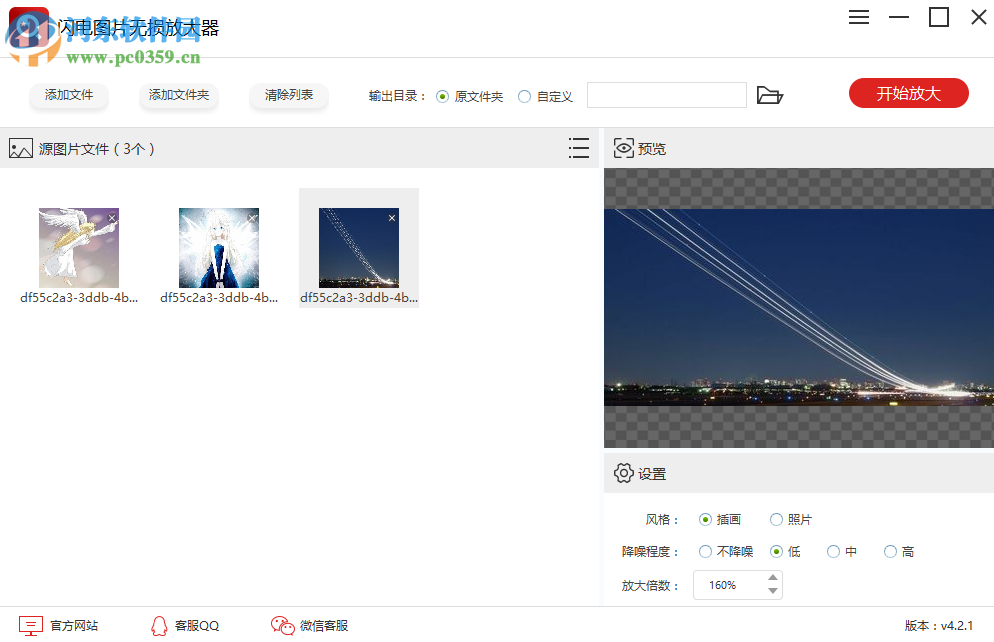Open the output folder browse icon

point(769,94)
